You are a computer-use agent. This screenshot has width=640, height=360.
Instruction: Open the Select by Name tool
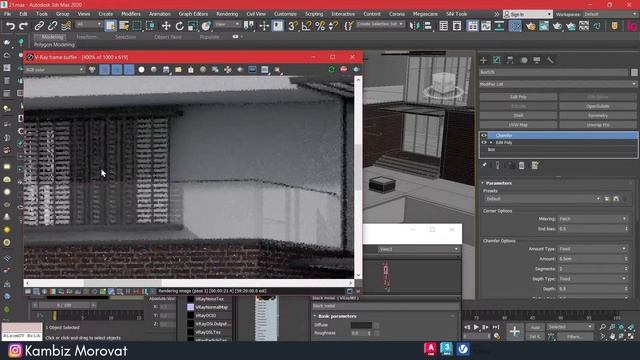[124, 26]
